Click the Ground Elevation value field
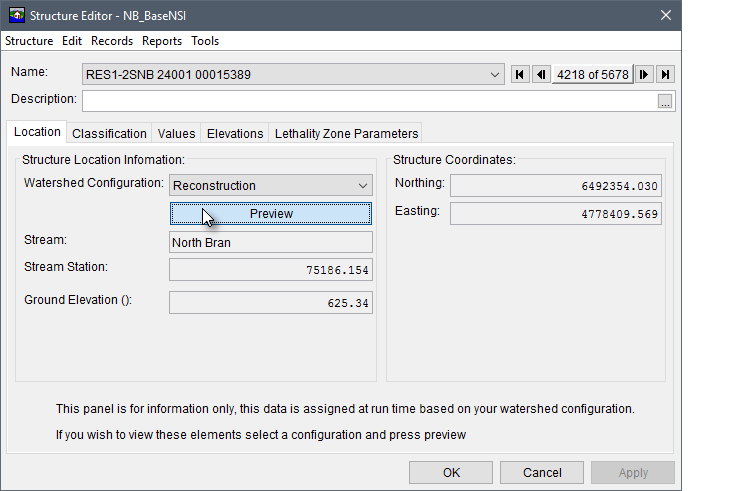738x491 pixels. click(271, 303)
